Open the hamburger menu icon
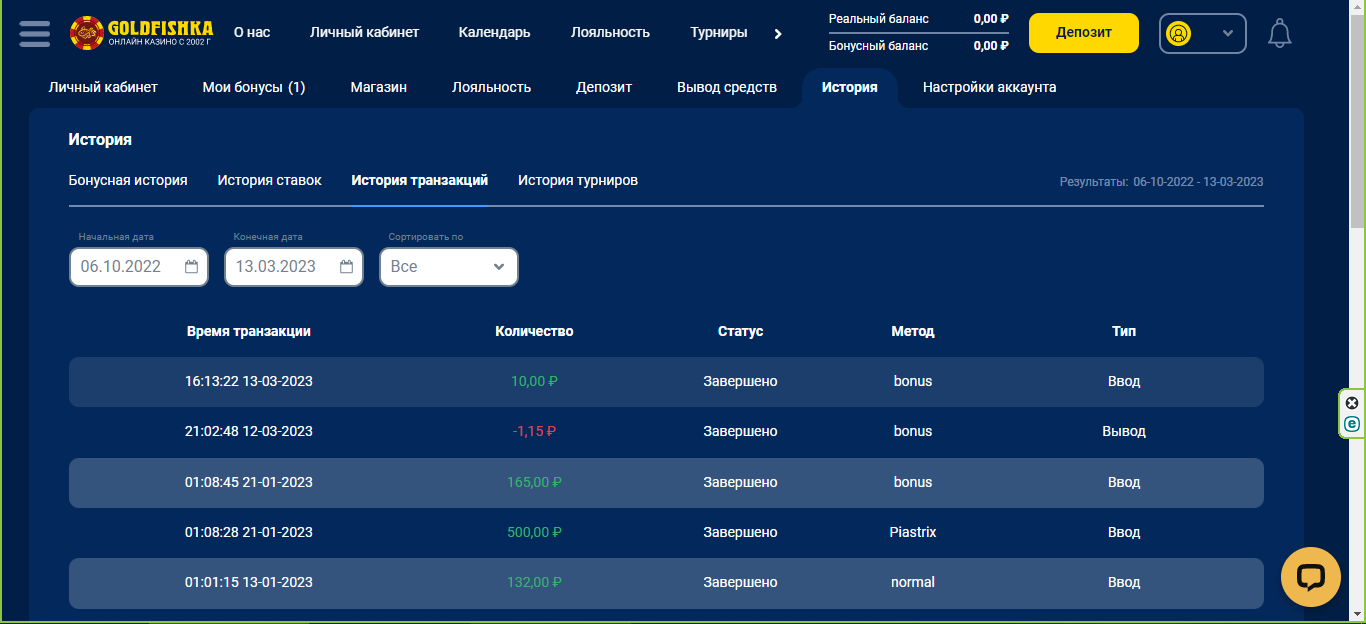Screen dimensions: 1366x624 34,33
